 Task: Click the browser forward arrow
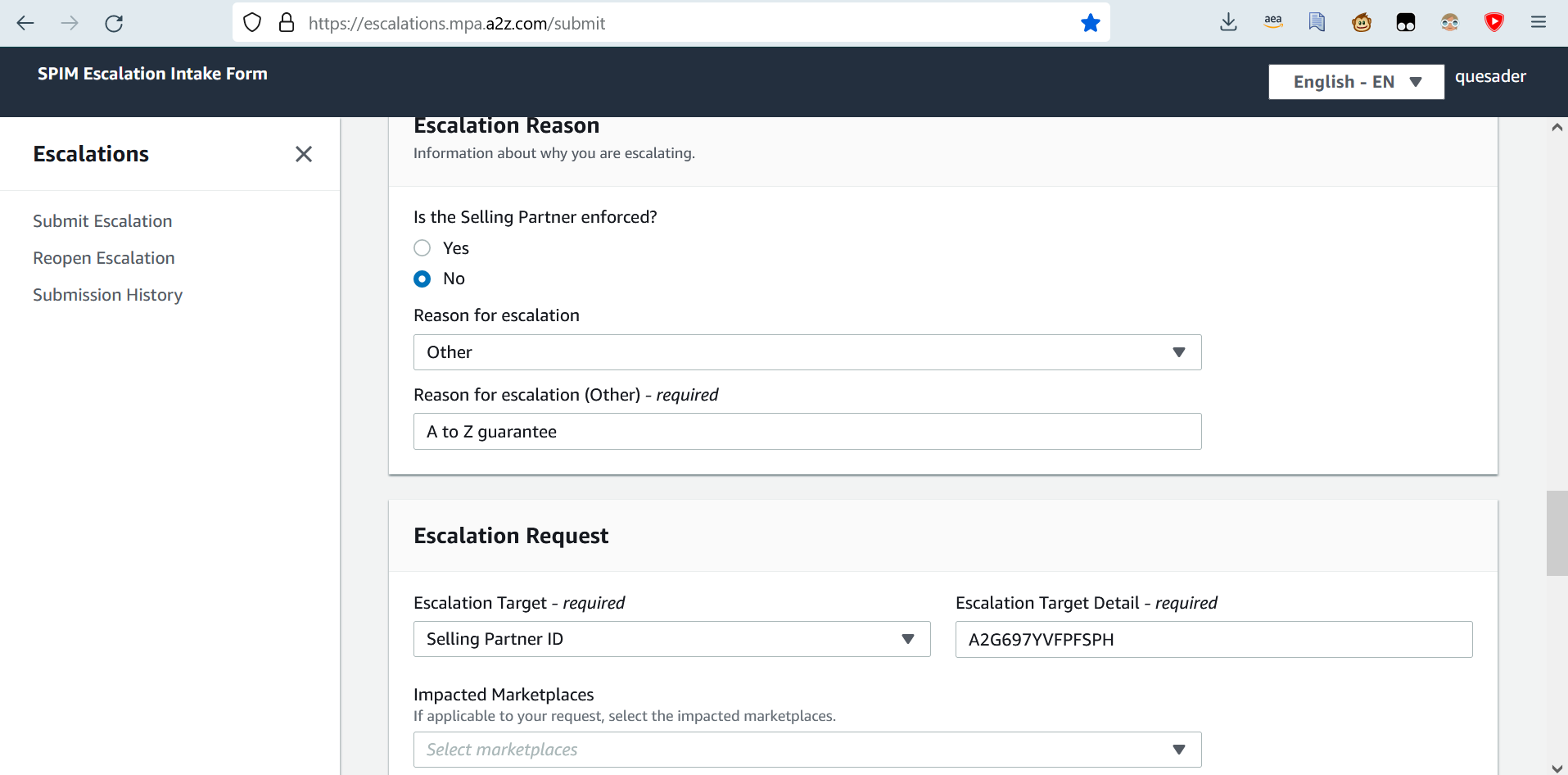(70, 23)
